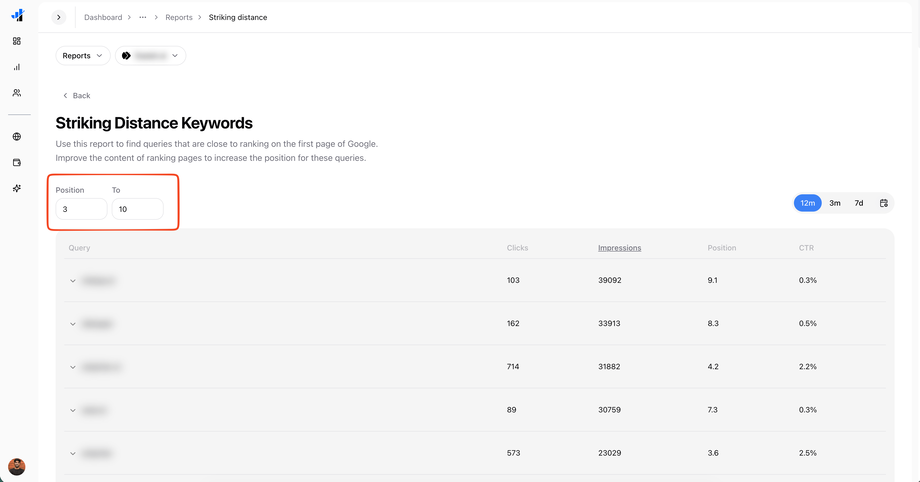Click the wallet icon in sidebar
This screenshot has height=482, width=920.
17,162
